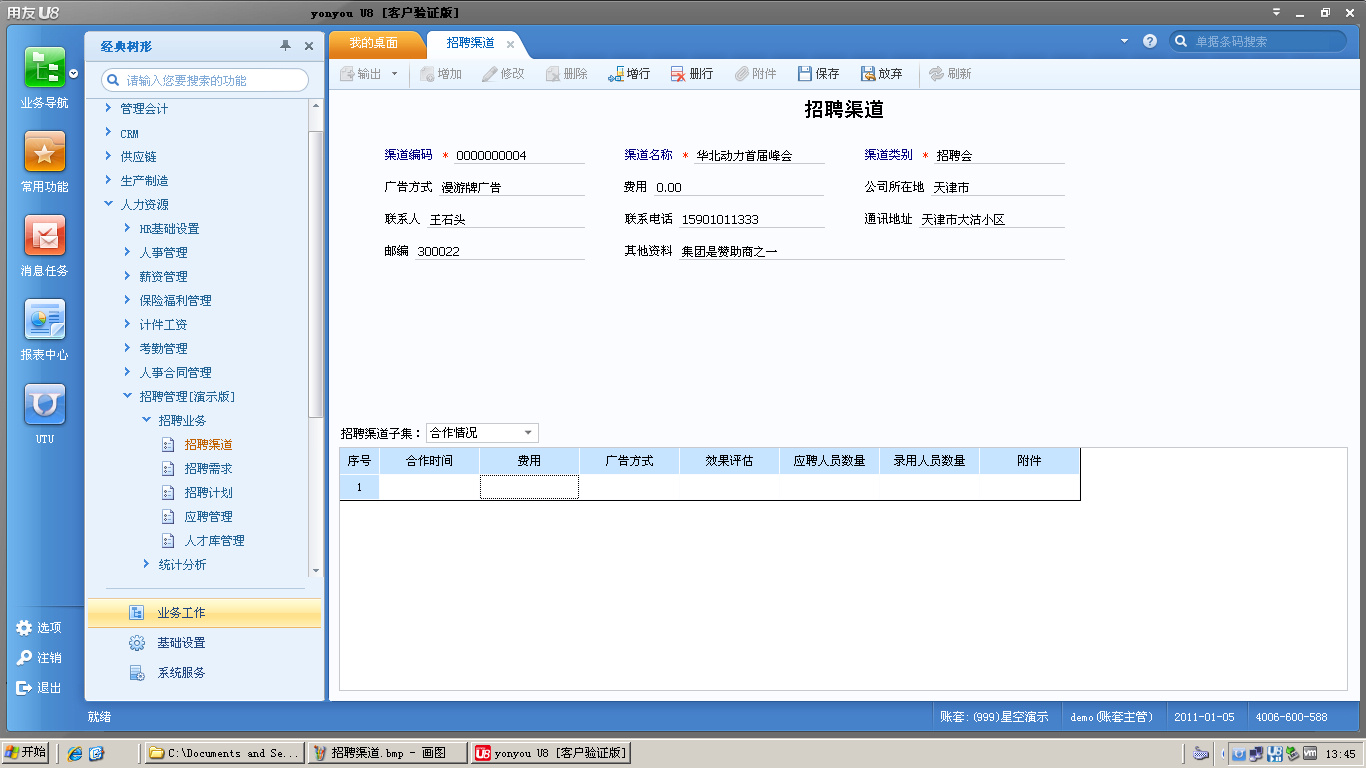Viewport: 1366px width, 768px height.
Task: Open the 输出 dropdown arrow
Action: pos(394,74)
